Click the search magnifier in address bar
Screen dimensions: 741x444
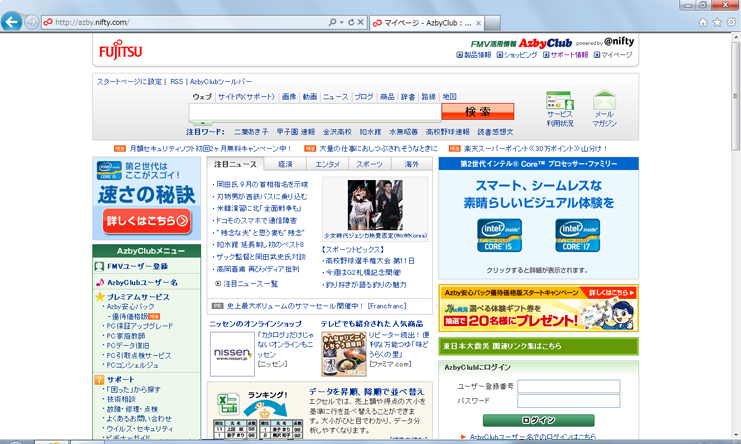coord(333,22)
